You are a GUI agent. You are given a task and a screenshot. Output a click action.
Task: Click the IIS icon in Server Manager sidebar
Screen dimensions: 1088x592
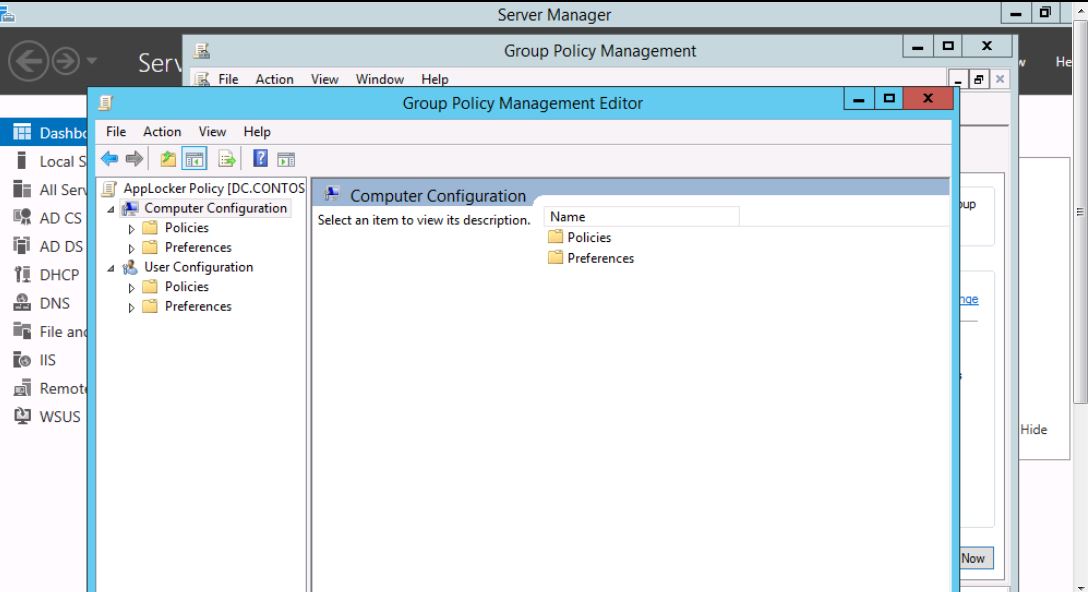[22, 360]
